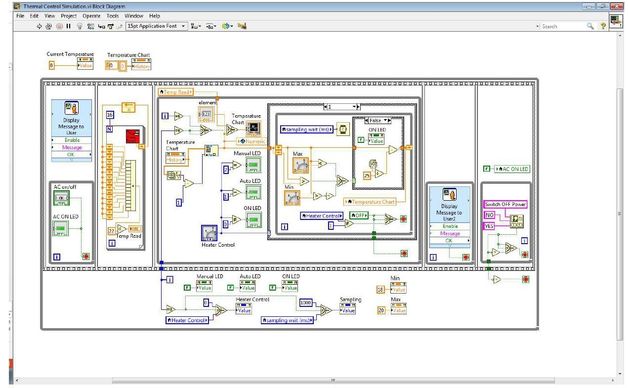This screenshot has width=628, height=388.
Task: Go to previous case on outer case structure
Action: (325, 107)
